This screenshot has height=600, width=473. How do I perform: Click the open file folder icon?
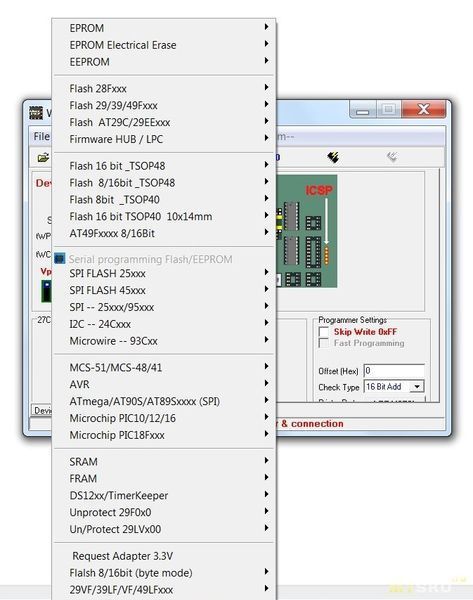[43, 157]
